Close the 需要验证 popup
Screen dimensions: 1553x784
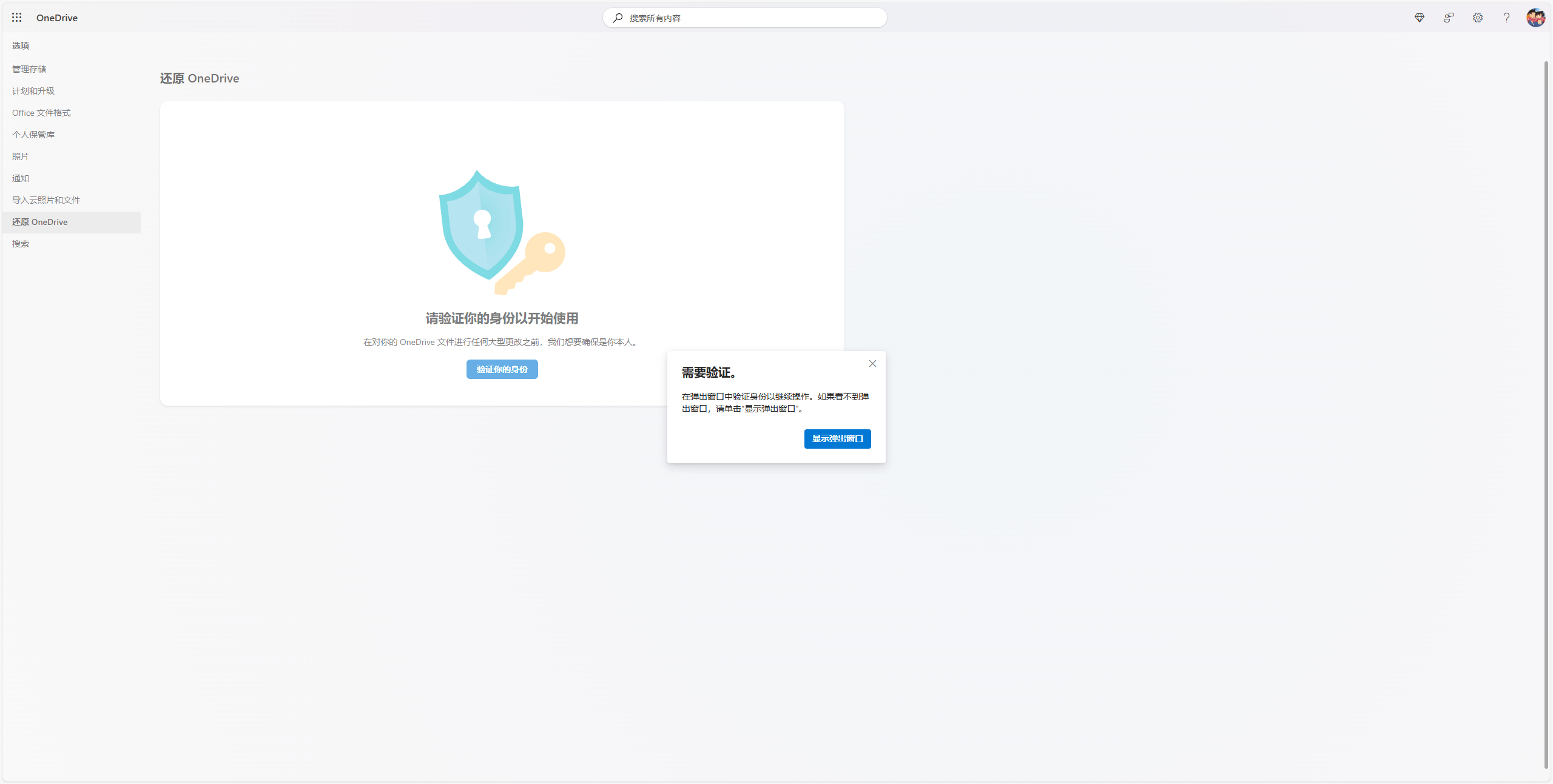tap(872, 364)
